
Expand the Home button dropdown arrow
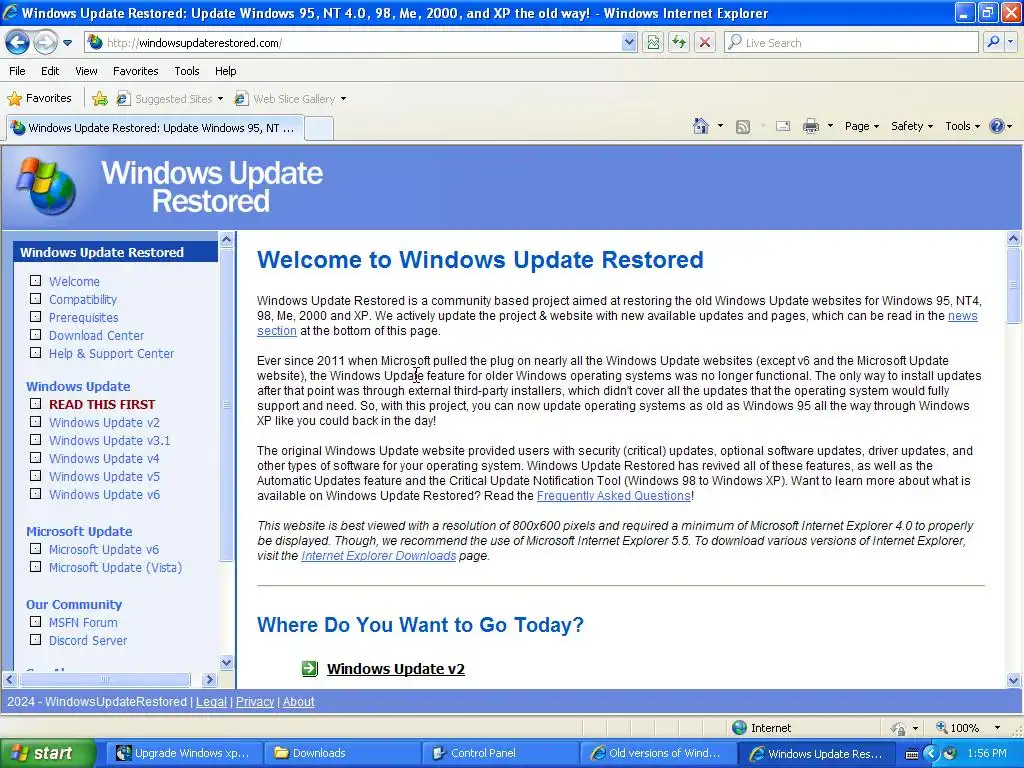[x=720, y=126]
